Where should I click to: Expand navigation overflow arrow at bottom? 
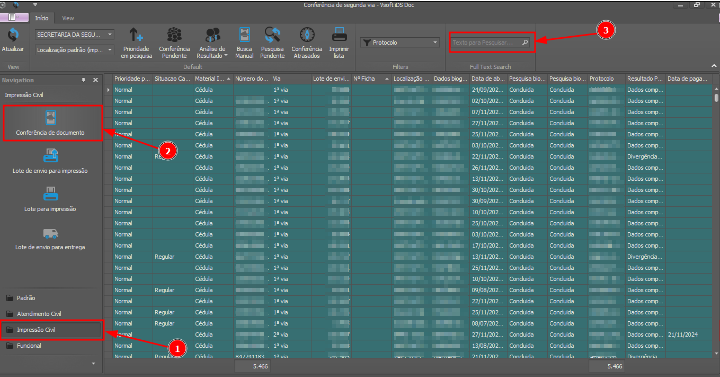point(94,364)
